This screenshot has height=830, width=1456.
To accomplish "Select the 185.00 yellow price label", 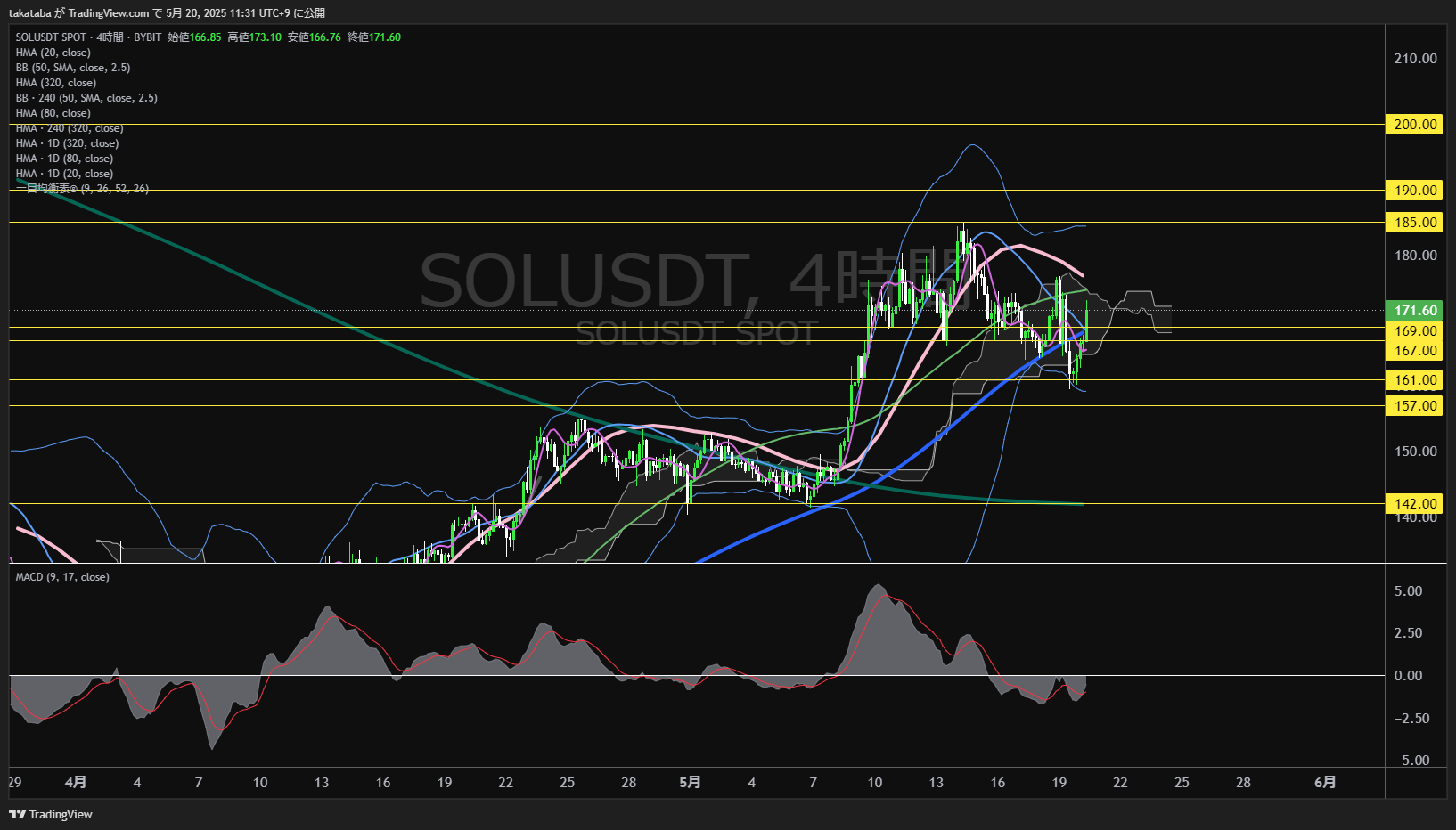I will (x=1415, y=223).
